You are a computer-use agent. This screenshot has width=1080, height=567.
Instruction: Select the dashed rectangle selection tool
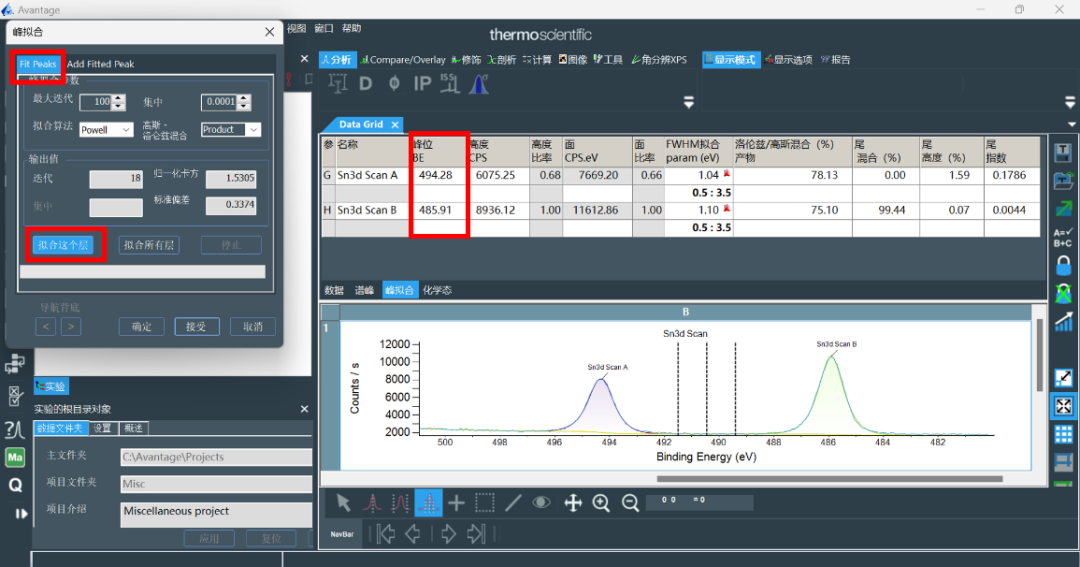[485, 503]
